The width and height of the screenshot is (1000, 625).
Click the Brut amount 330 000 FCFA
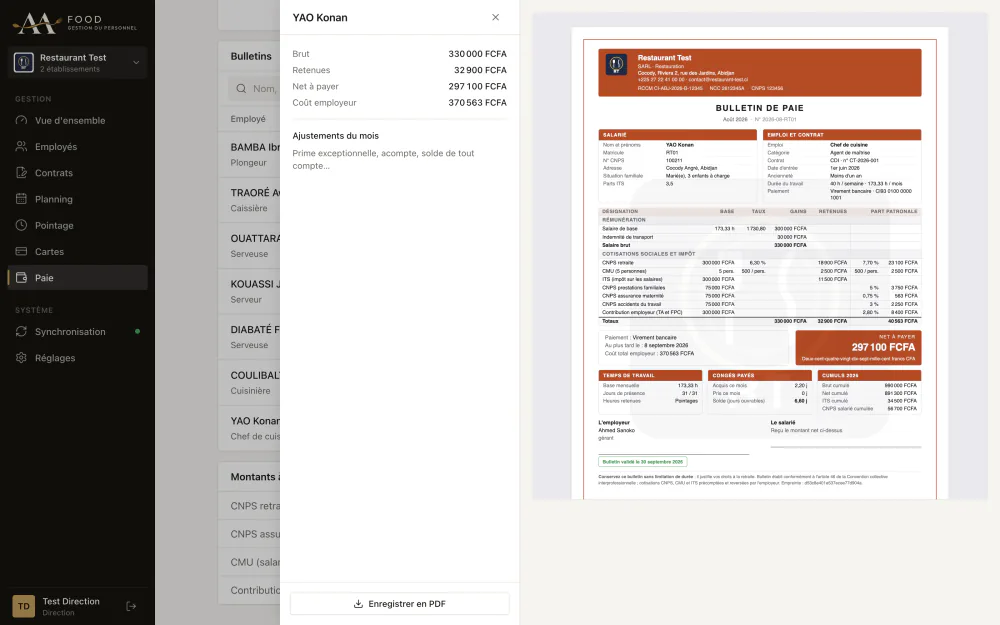pos(477,54)
